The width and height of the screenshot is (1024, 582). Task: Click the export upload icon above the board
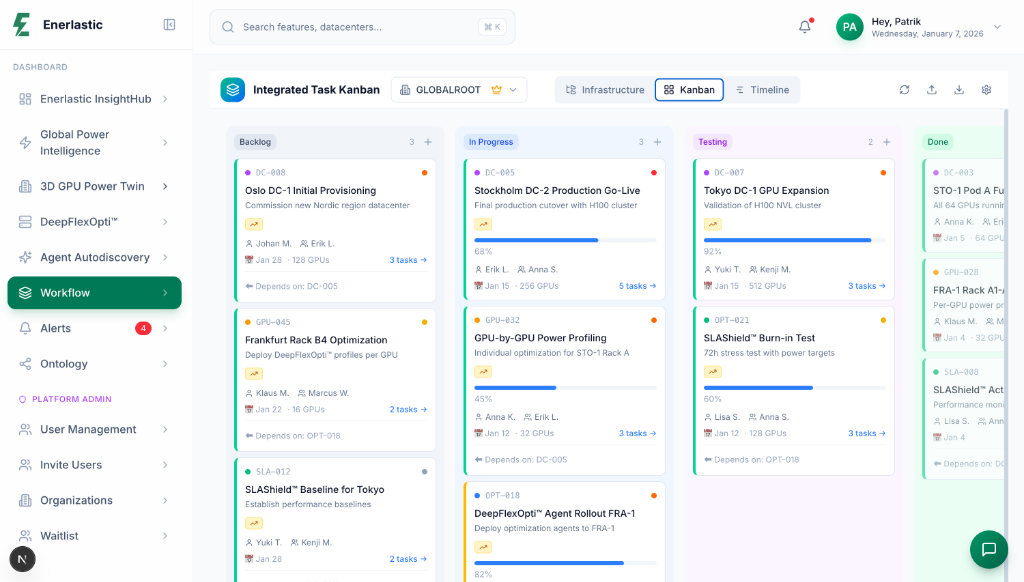931,89
